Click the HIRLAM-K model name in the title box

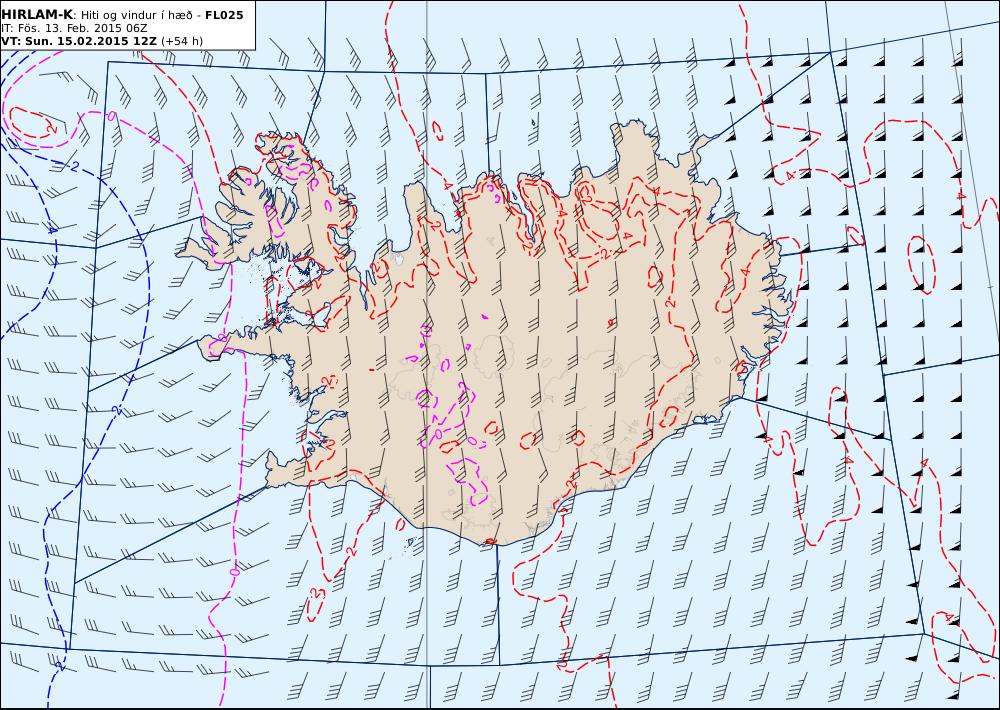pos(38,15)
